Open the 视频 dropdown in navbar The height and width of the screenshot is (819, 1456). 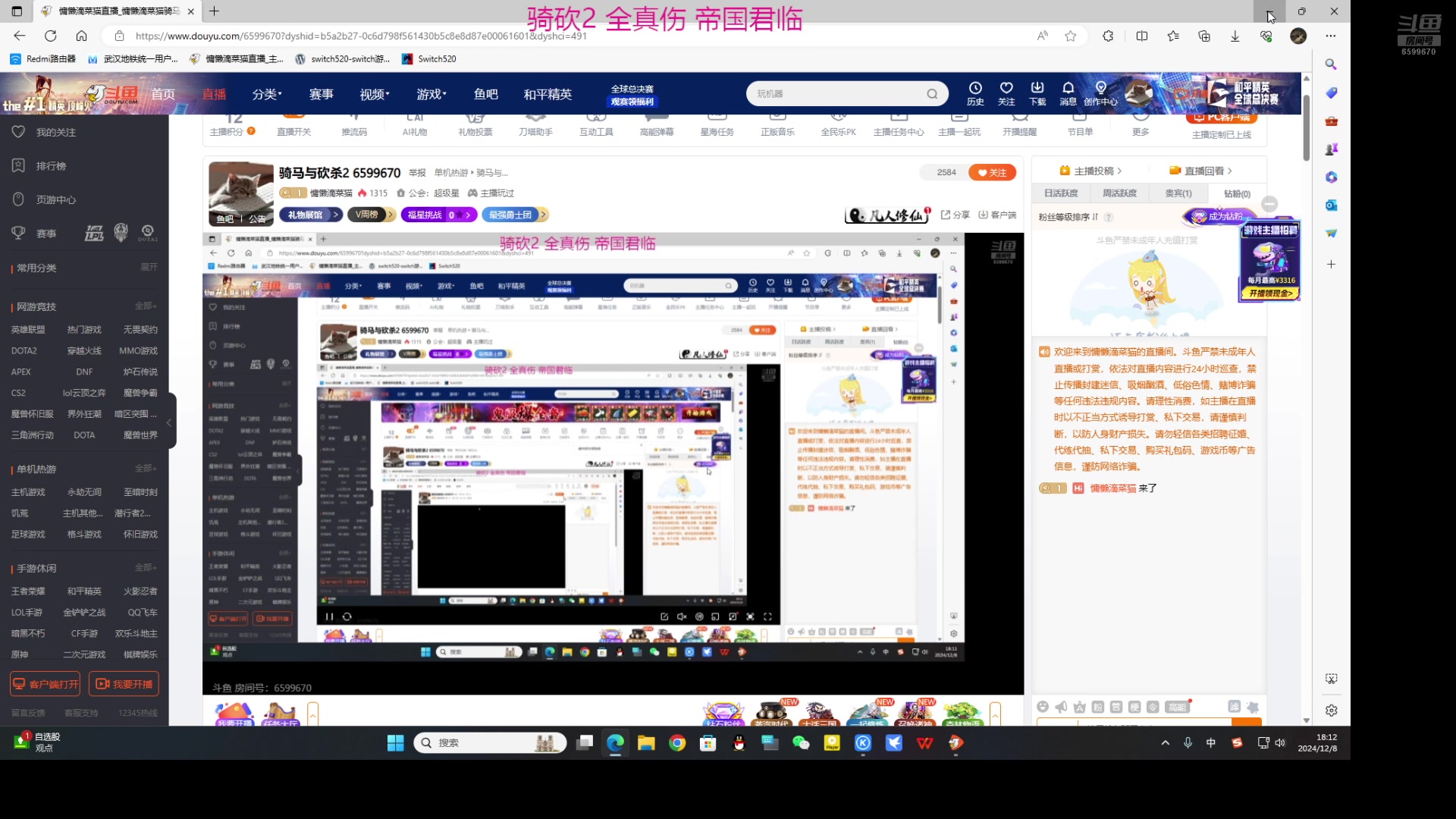coord(375,94)
